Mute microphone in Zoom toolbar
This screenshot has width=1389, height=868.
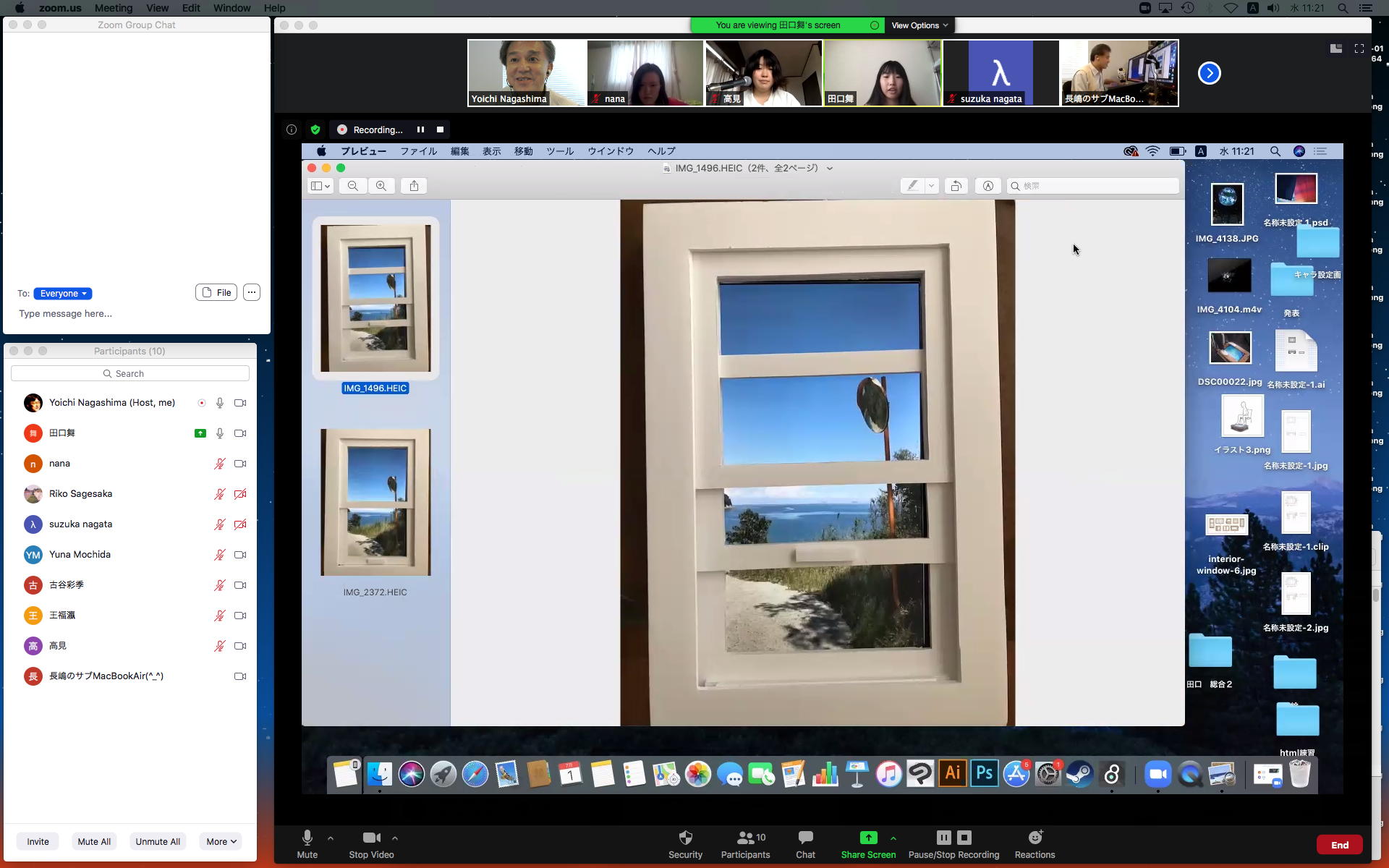(307, 838)
